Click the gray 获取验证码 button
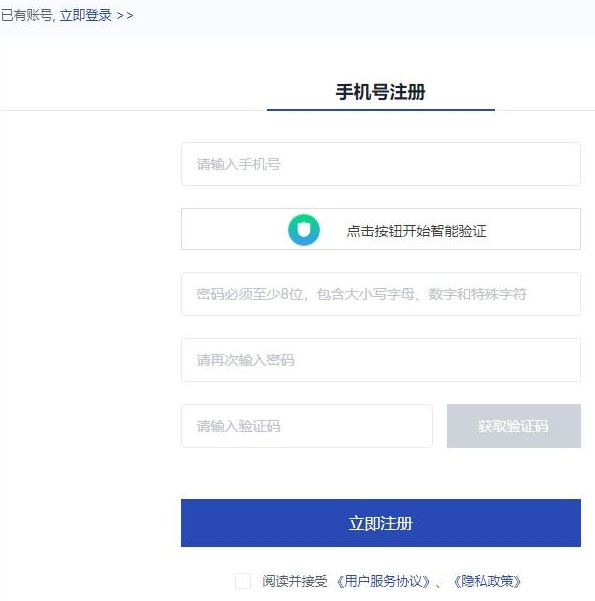The width and height of the screenshot is (595, 601). coord(514,426)
